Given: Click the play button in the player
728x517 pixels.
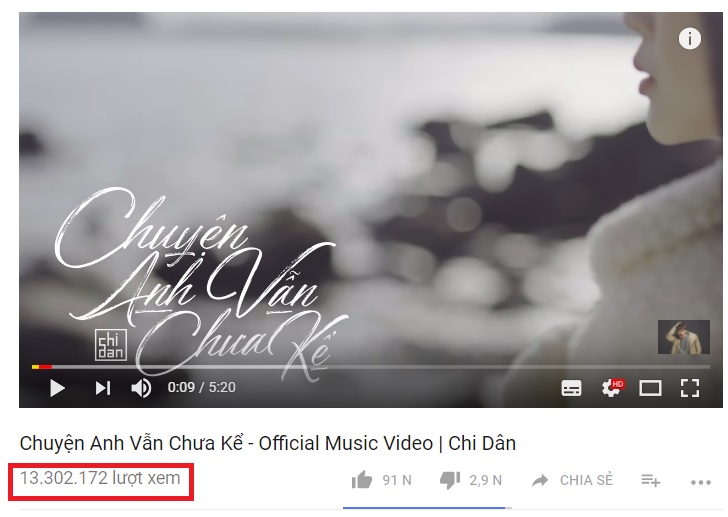Looking at the screenshot, I should point(57,388).
